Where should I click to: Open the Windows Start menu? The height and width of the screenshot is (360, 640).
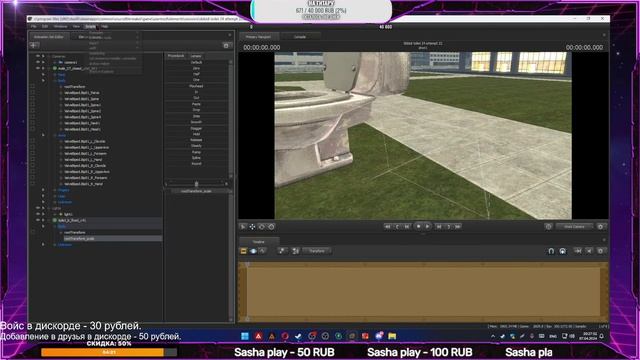[245, 336]
